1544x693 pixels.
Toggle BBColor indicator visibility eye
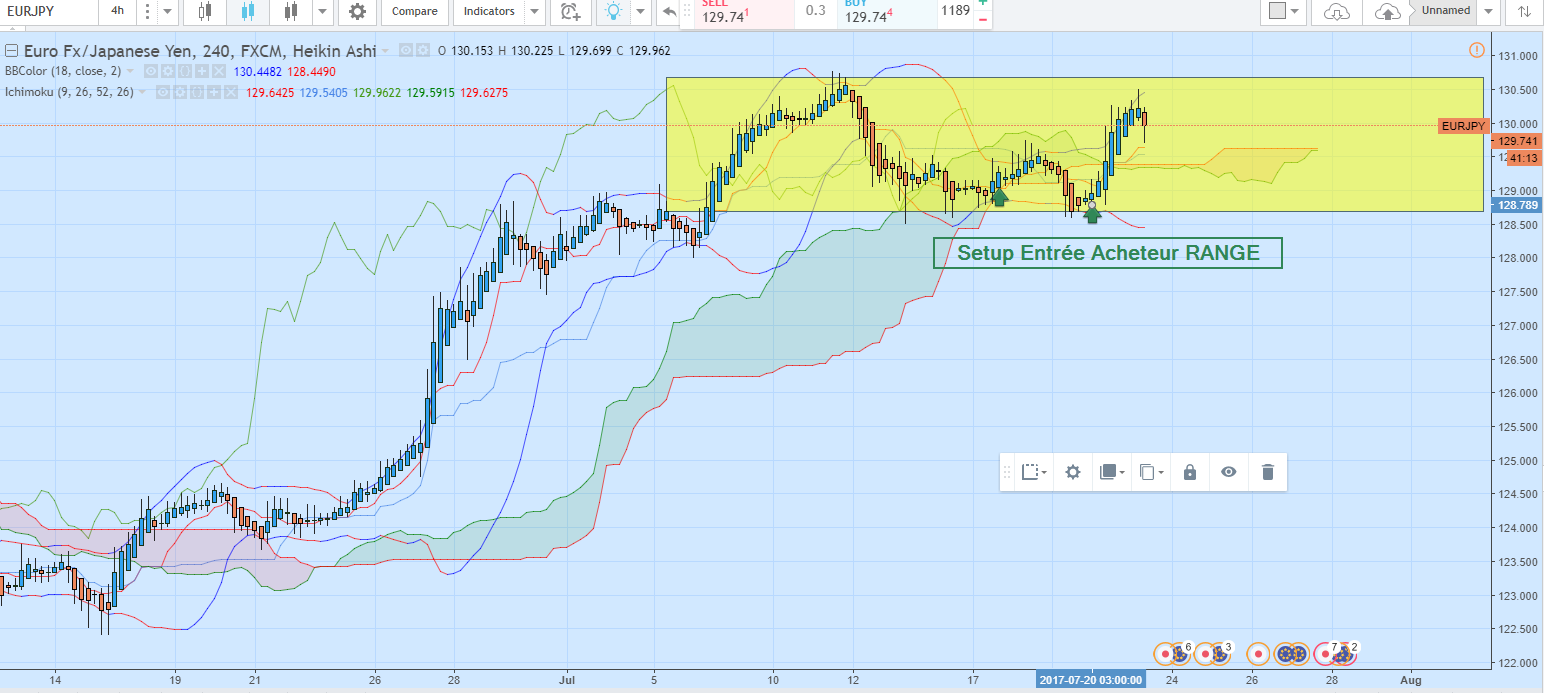[151, 71]
